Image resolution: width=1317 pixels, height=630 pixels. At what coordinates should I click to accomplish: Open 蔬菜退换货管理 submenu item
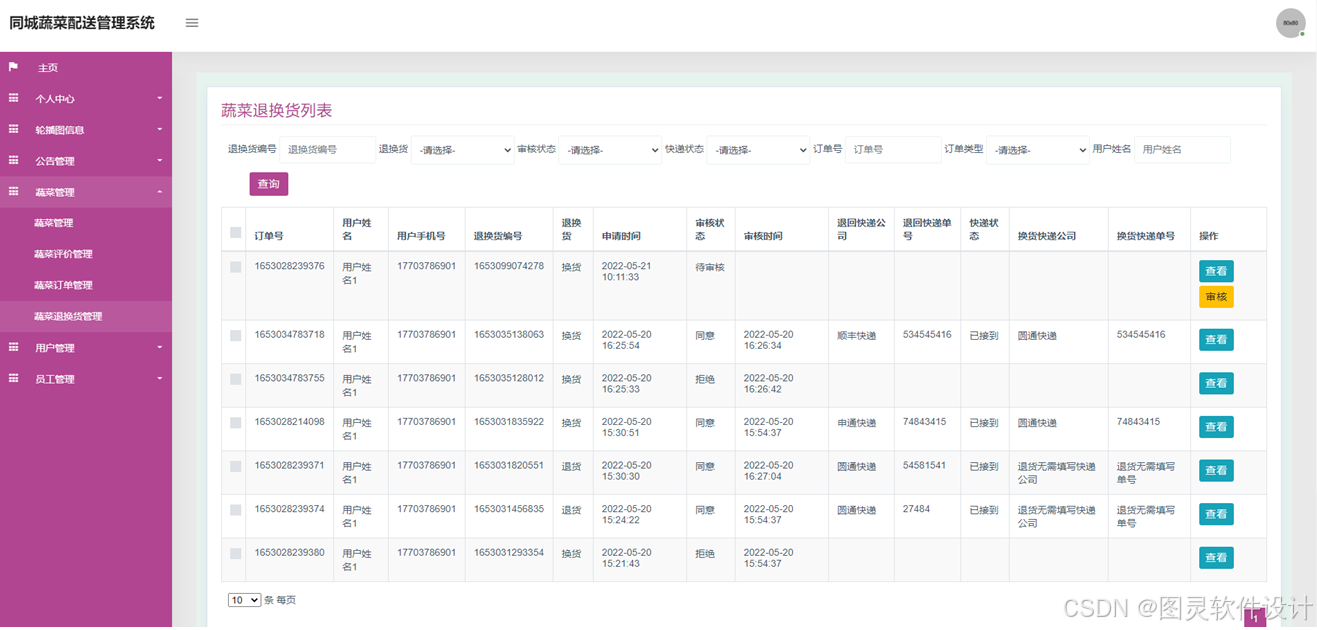(86, 316)
